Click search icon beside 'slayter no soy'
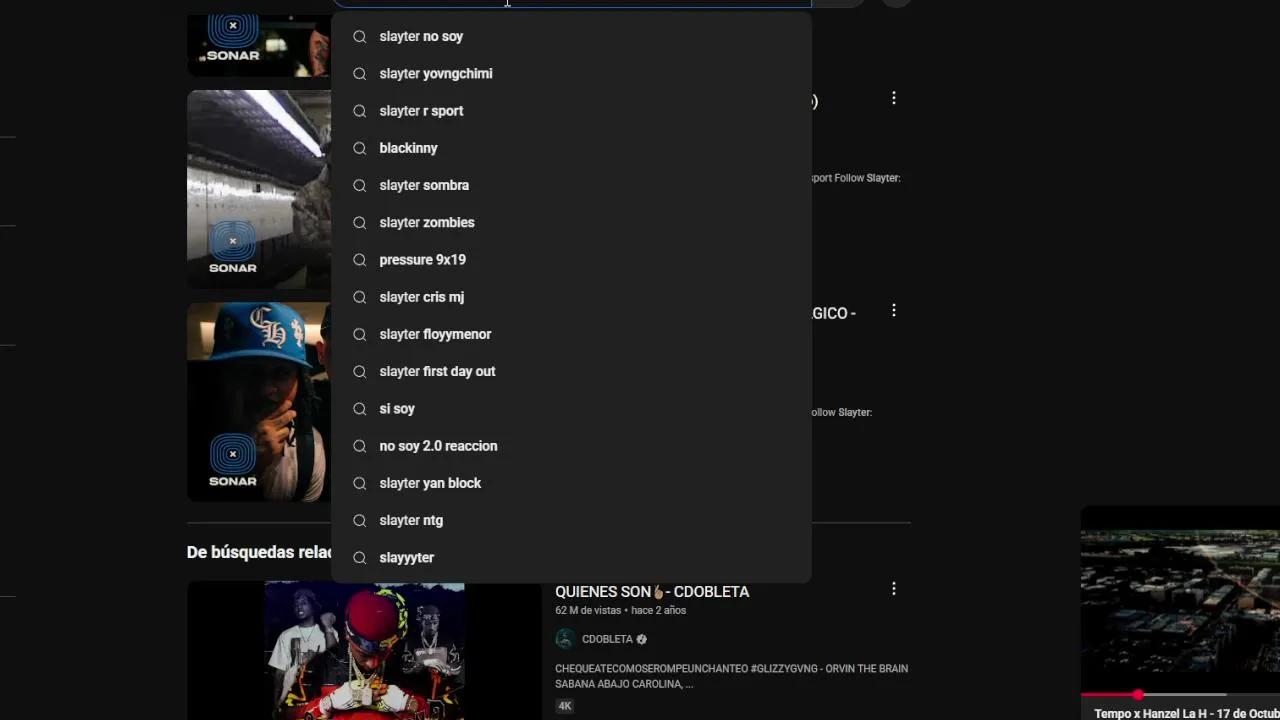Screen dimensions: 1280x720 coord(360,36)
